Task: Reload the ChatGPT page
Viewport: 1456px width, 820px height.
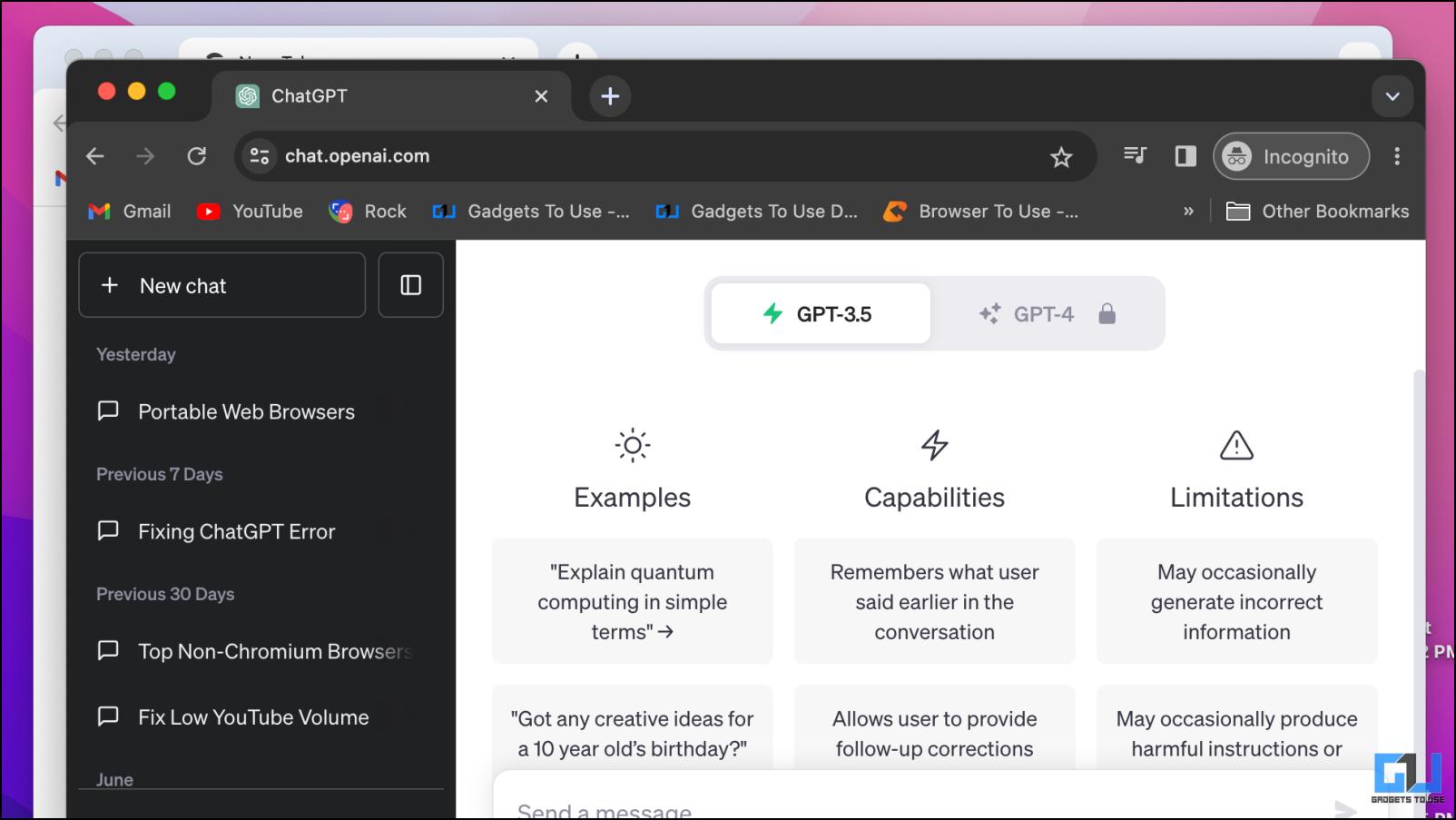Action: tap(197, 156)
